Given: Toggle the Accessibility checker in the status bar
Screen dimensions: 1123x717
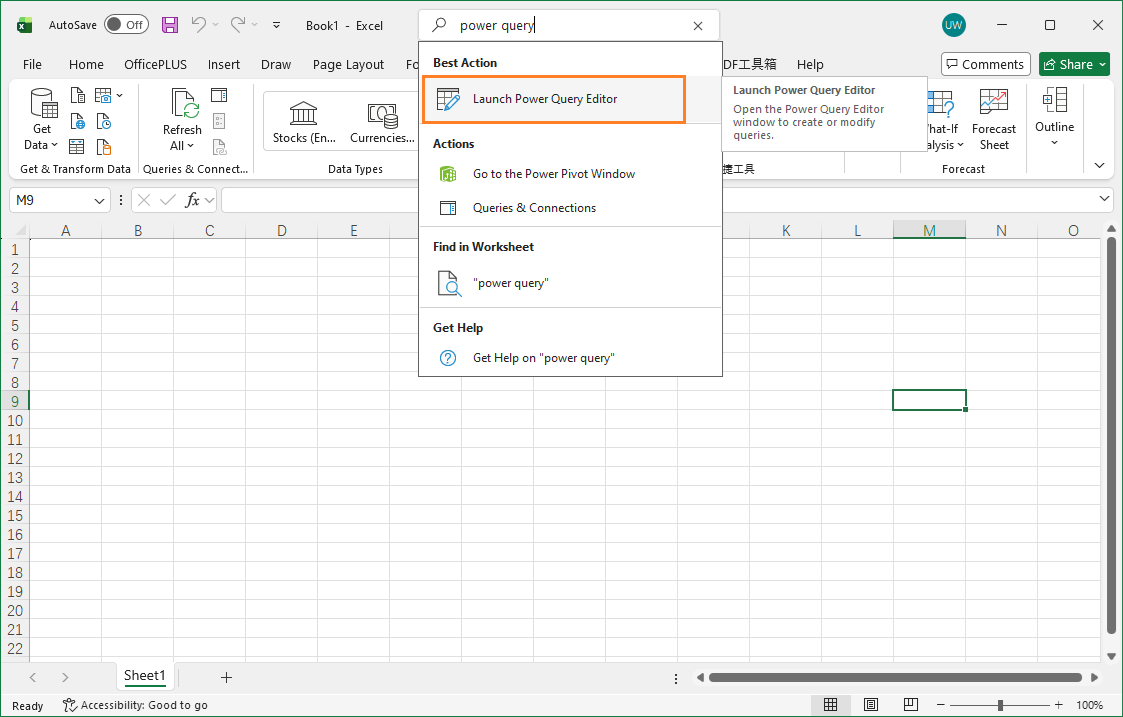Looking at the screenshot, I should tap(135, 705).
